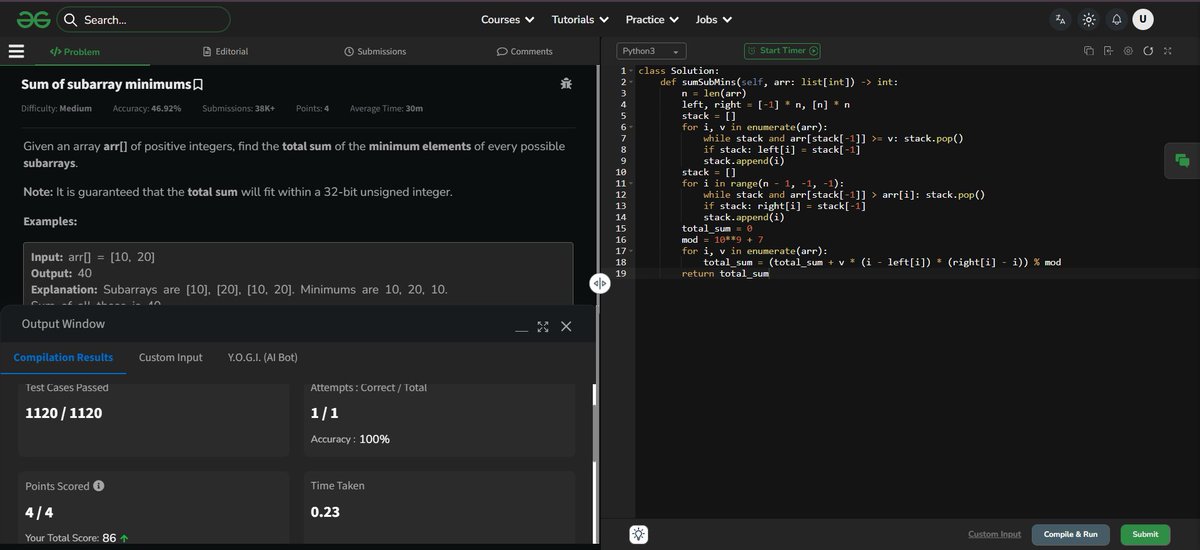1200x550 pixels.
Task: Click the 'return total_sum' code line
Action: (725, 273)
